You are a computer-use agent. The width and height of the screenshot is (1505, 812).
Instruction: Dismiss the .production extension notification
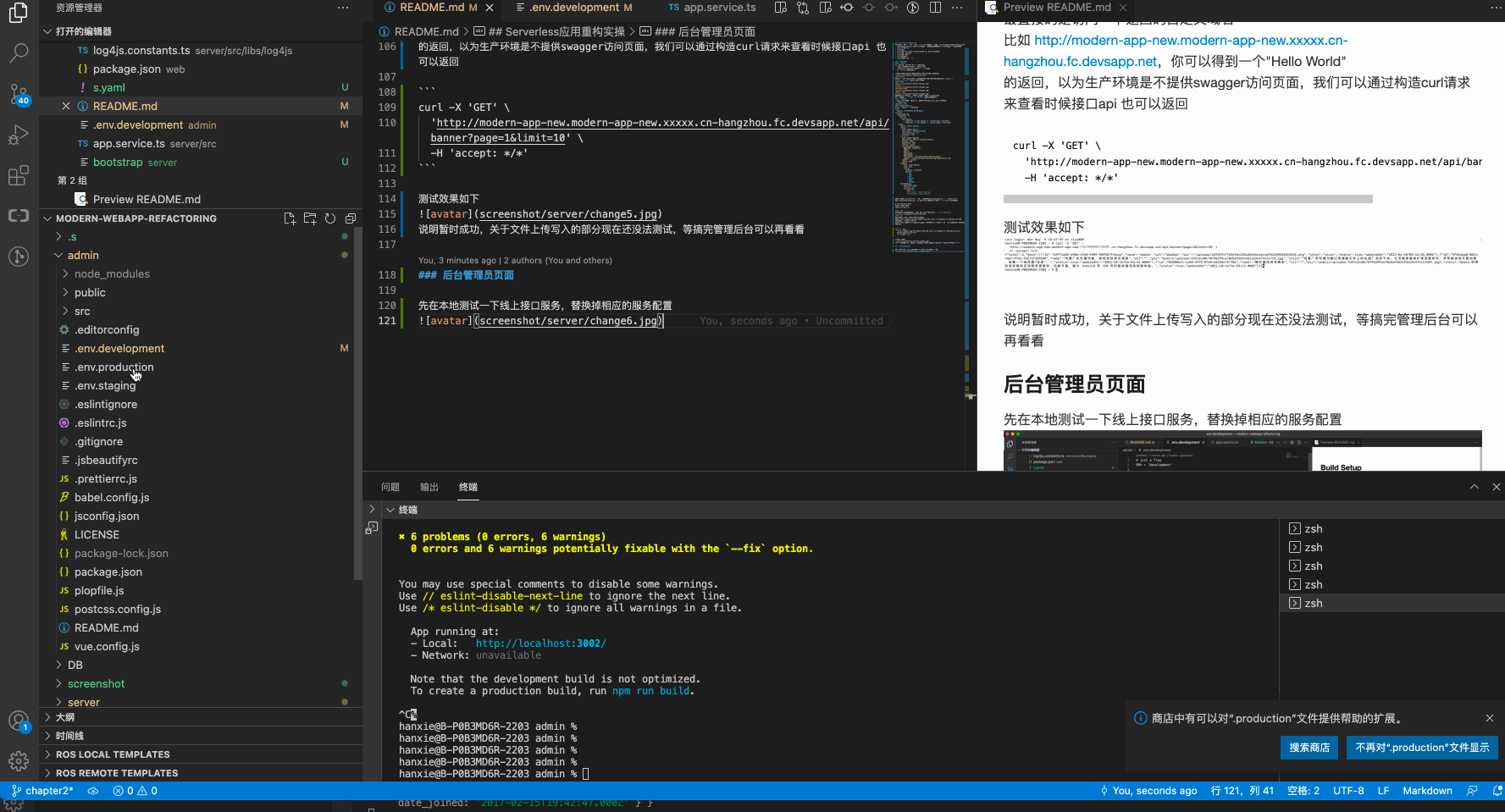click(1490, 718)
